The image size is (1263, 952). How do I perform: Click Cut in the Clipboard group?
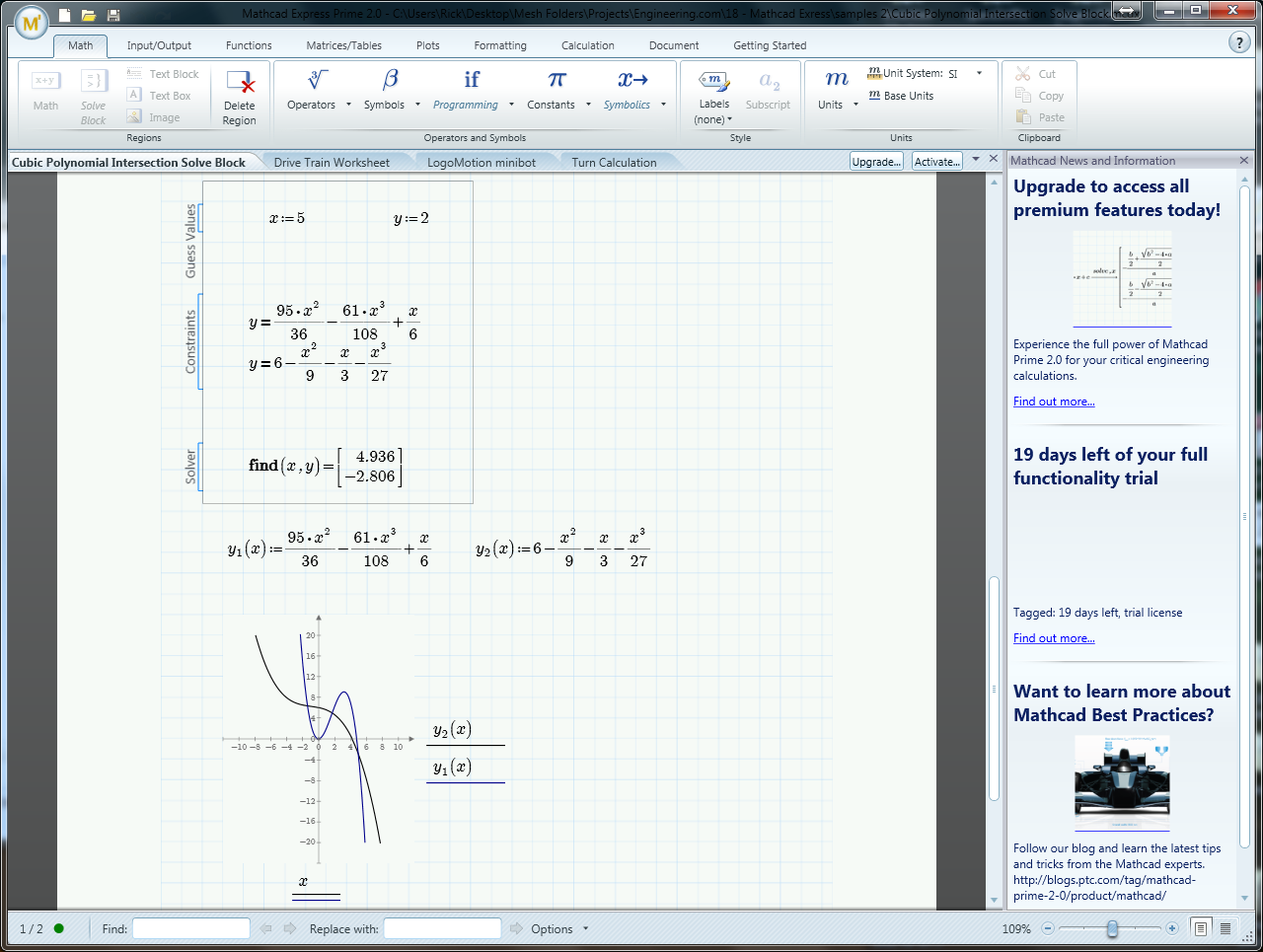1035,74
